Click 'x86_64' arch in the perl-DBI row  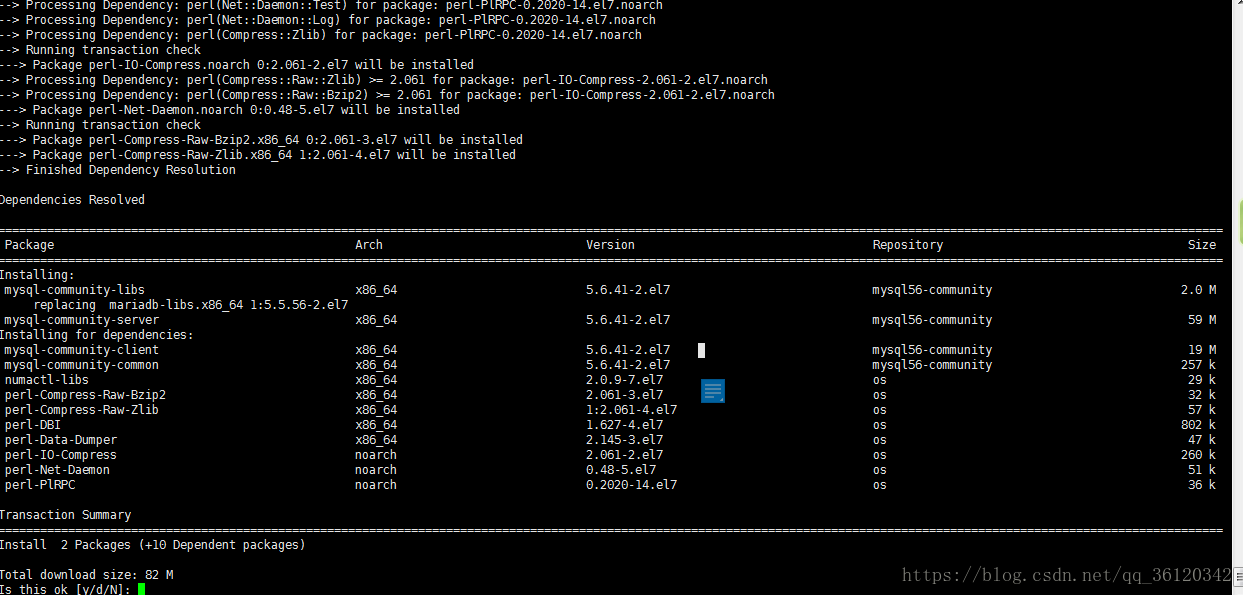pyautogui.click(x=376, y=425)
